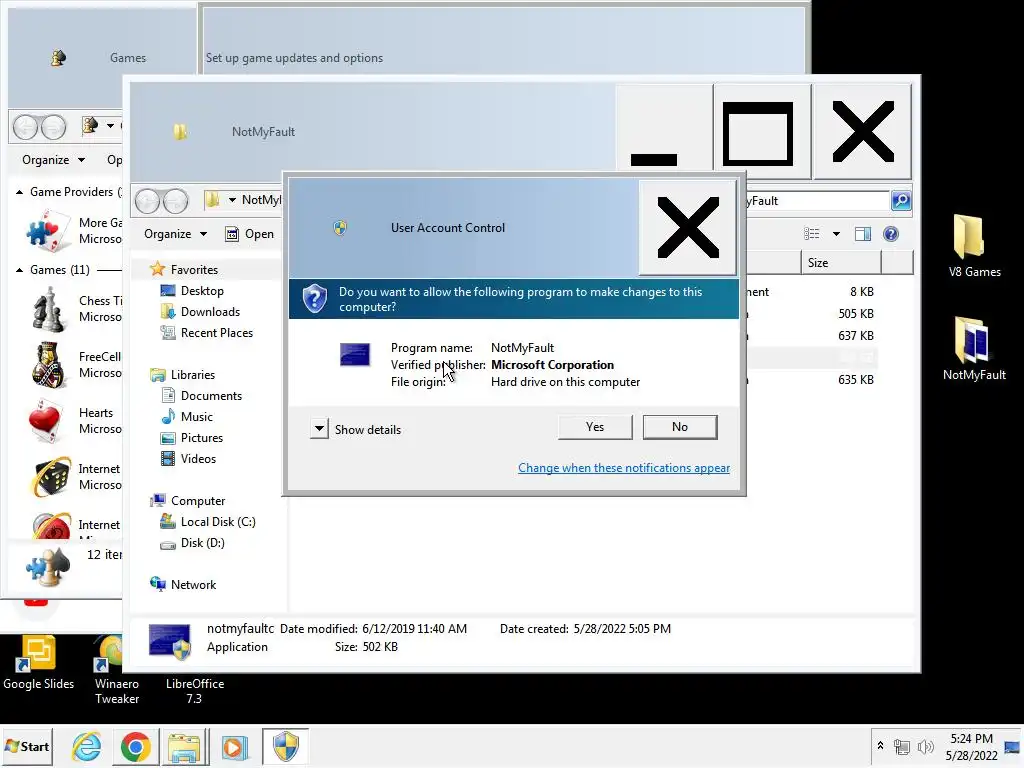The width and height of the screenshot is (1024, 768).
Task: Click Open in NotMyFault toolbar
Action: (x=249, y=234)
